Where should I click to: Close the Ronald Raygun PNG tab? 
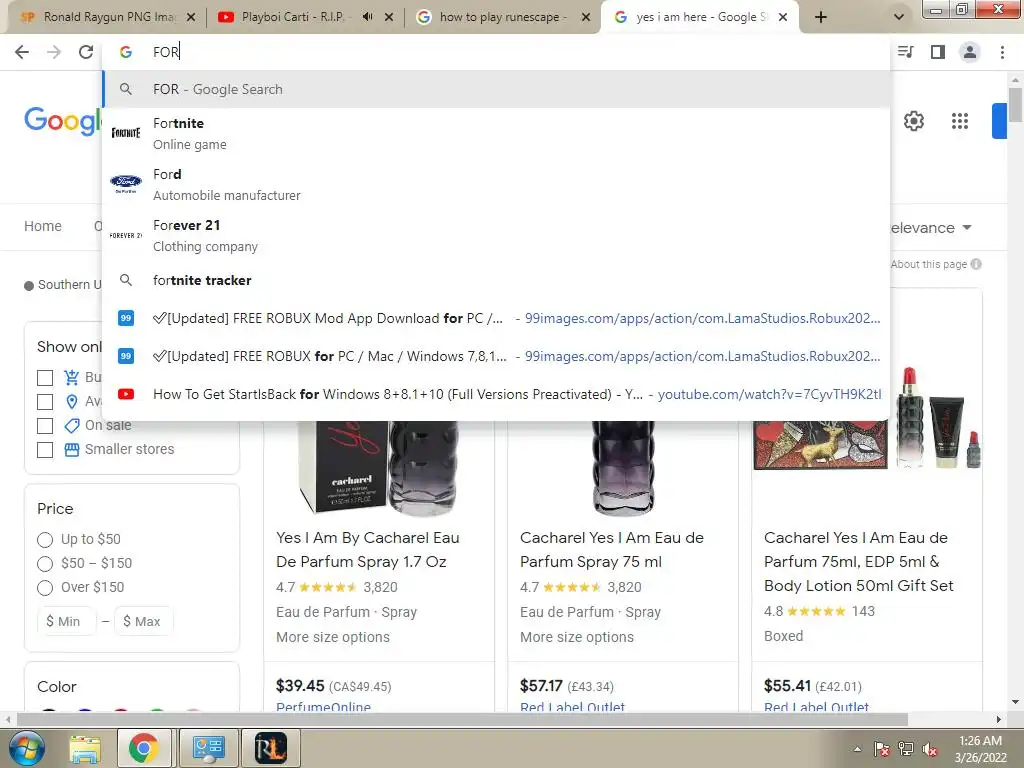(191, 18)
